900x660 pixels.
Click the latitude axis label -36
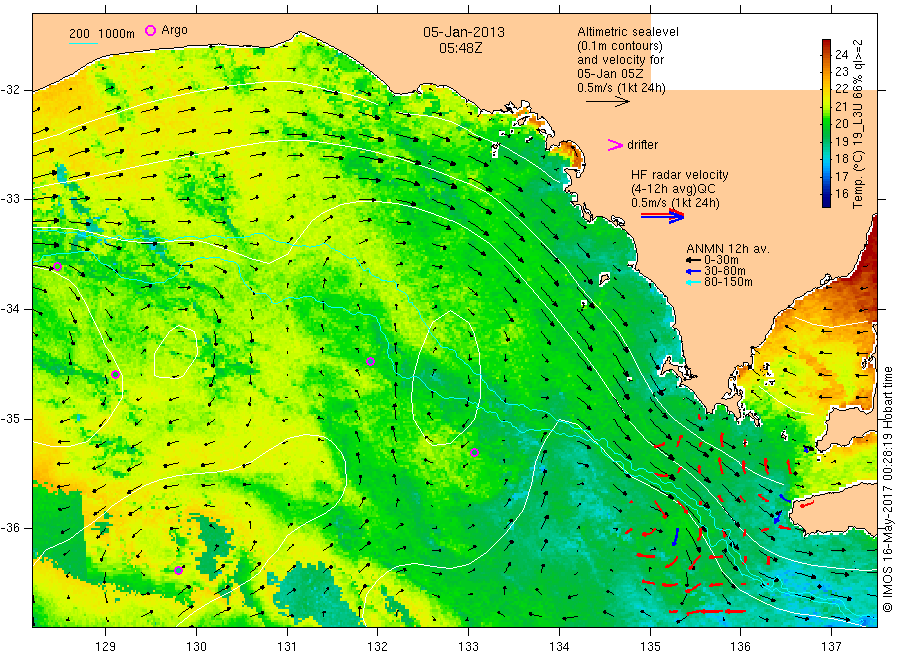[12, 528]
